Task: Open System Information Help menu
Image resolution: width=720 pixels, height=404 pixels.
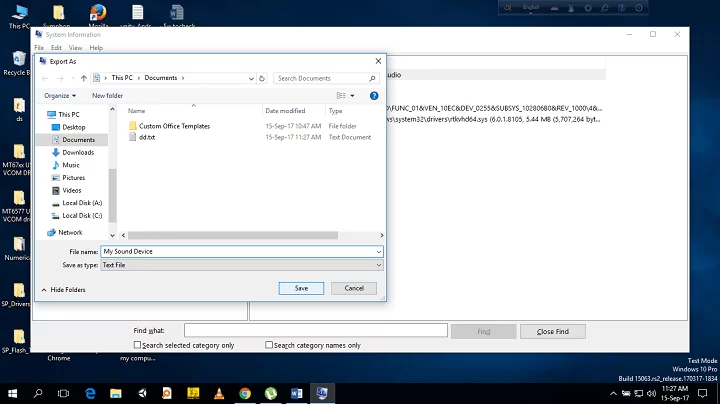Action: click(x=96, y=48)
